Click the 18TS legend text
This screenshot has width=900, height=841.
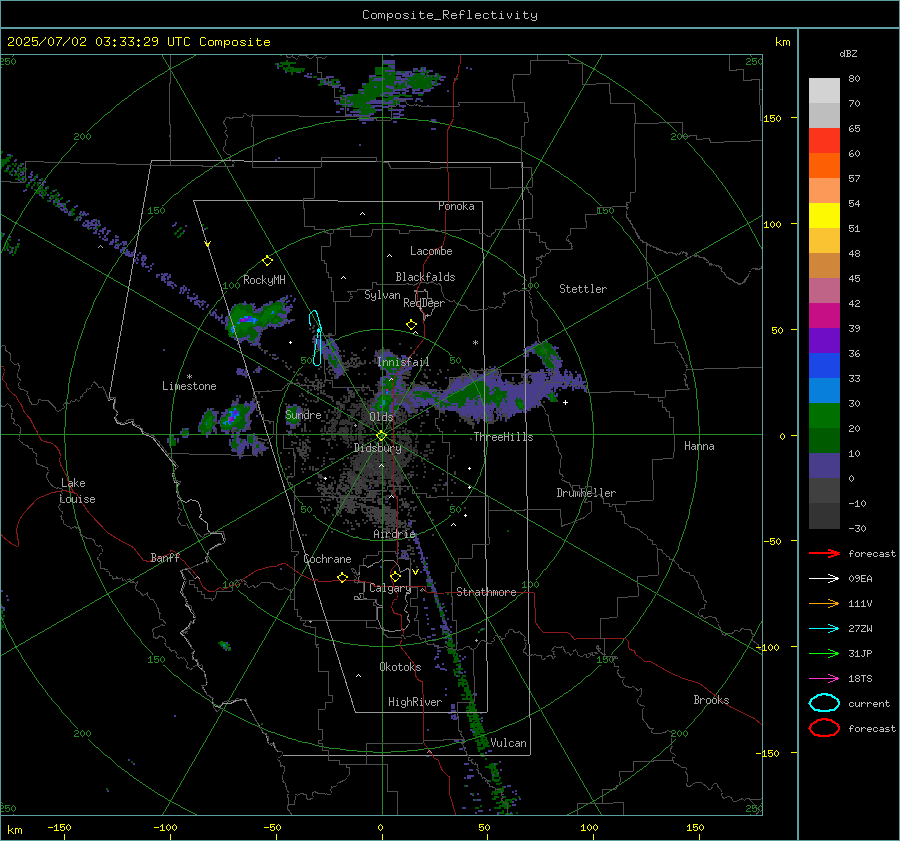click(x=860, y=679)
